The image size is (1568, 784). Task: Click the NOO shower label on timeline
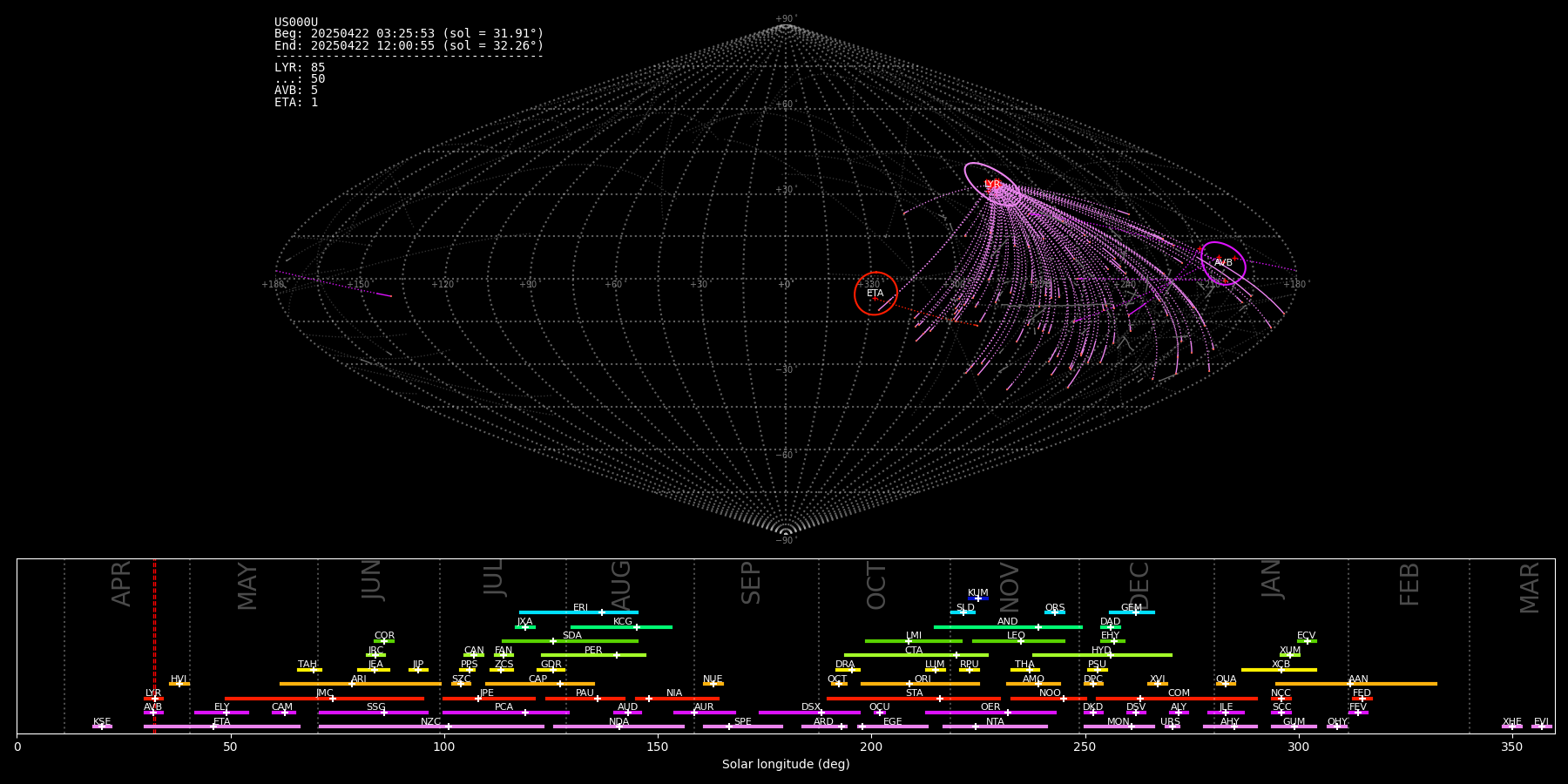click(1050, 693)
